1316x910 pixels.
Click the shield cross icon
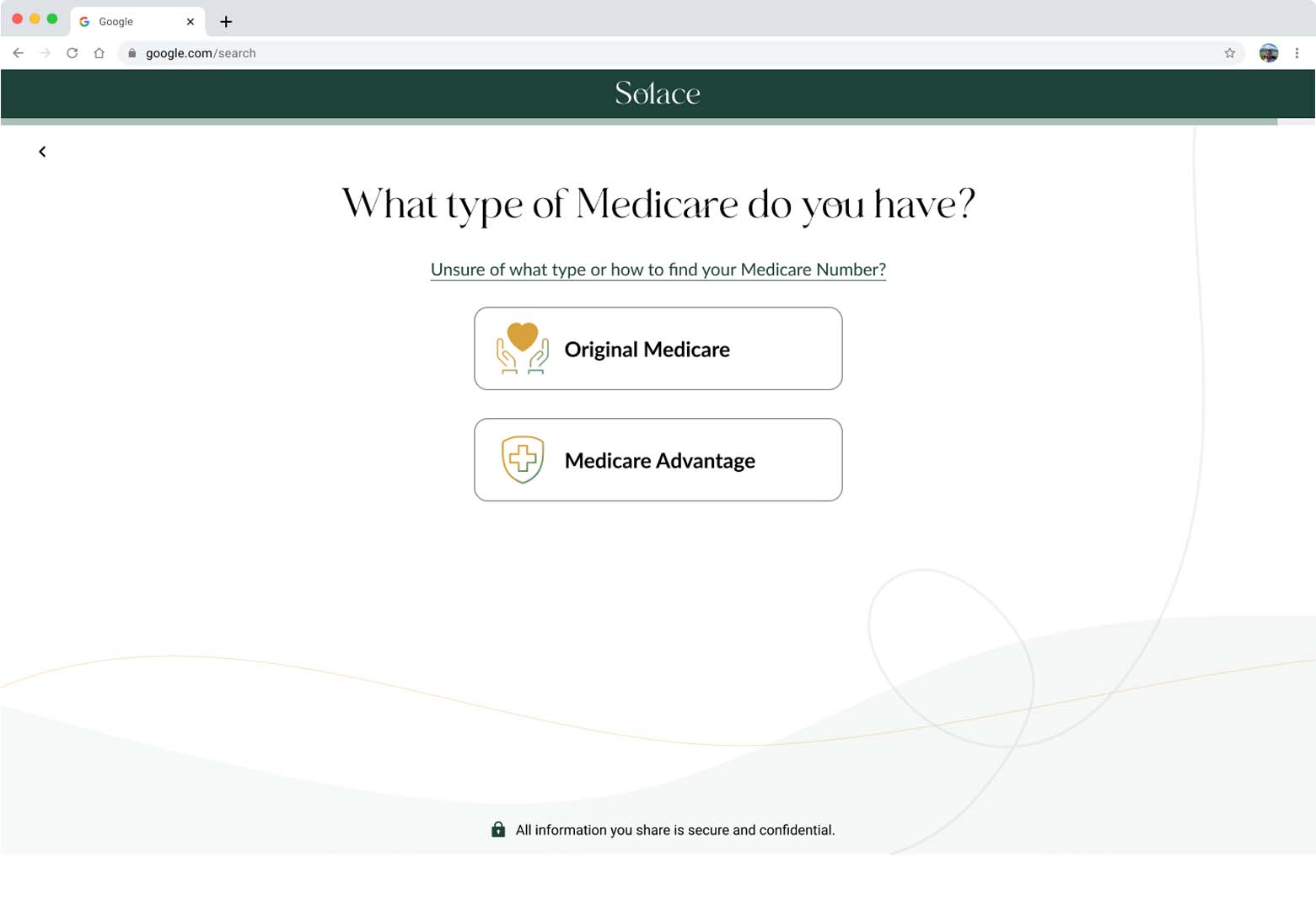click(x=523, y=459)
